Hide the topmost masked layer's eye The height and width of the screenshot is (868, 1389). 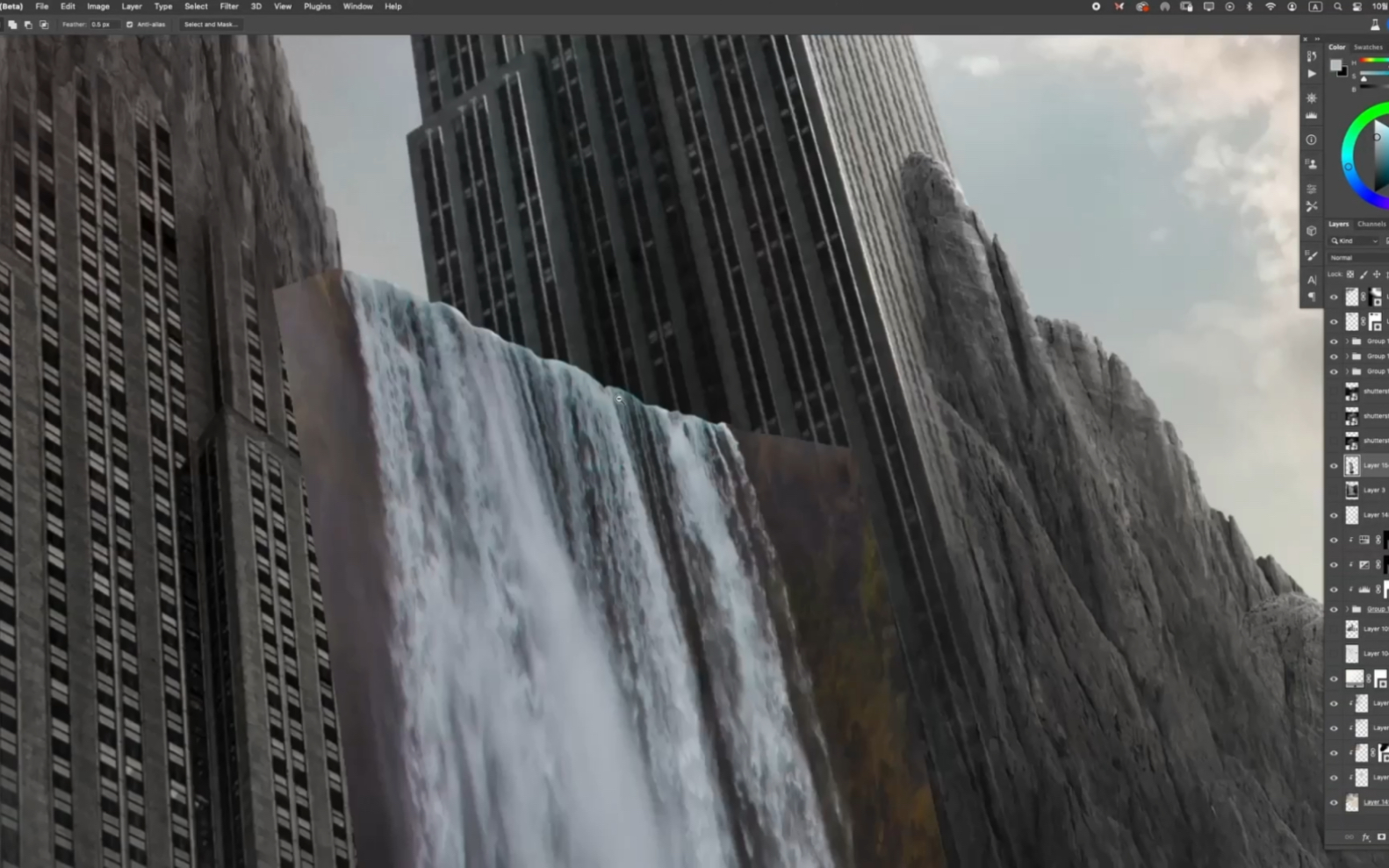(x=1334, y=298)
